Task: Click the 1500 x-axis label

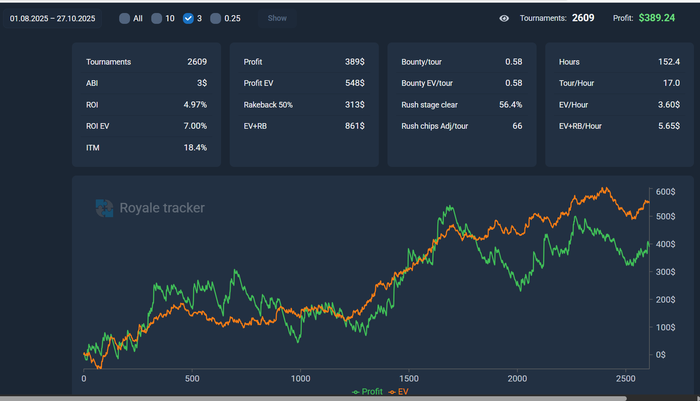Action: click(x=408, y=379)
